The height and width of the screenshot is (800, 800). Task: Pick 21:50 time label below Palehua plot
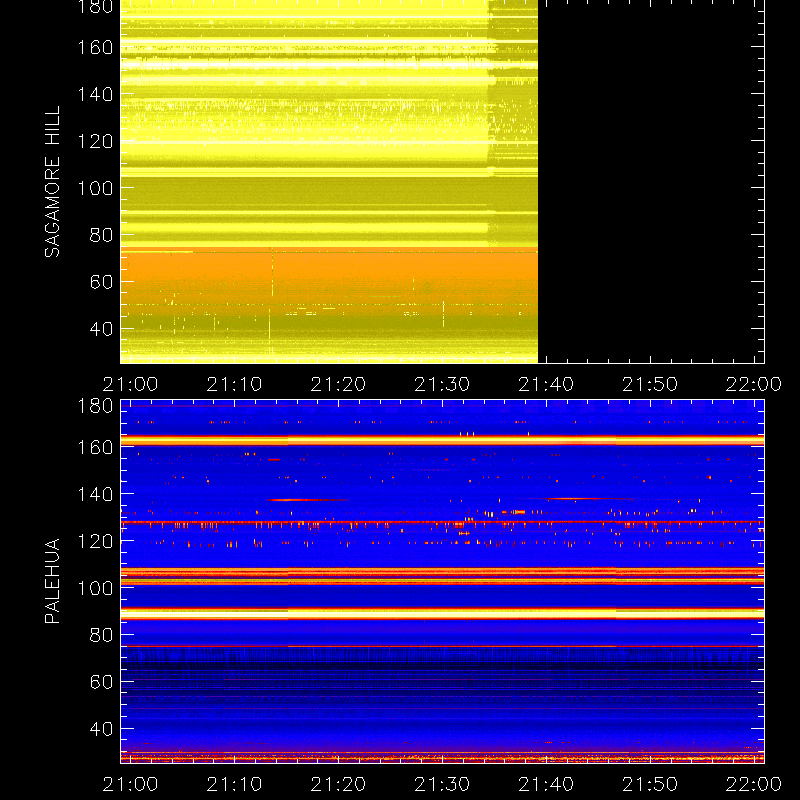(x=649, y=784)
